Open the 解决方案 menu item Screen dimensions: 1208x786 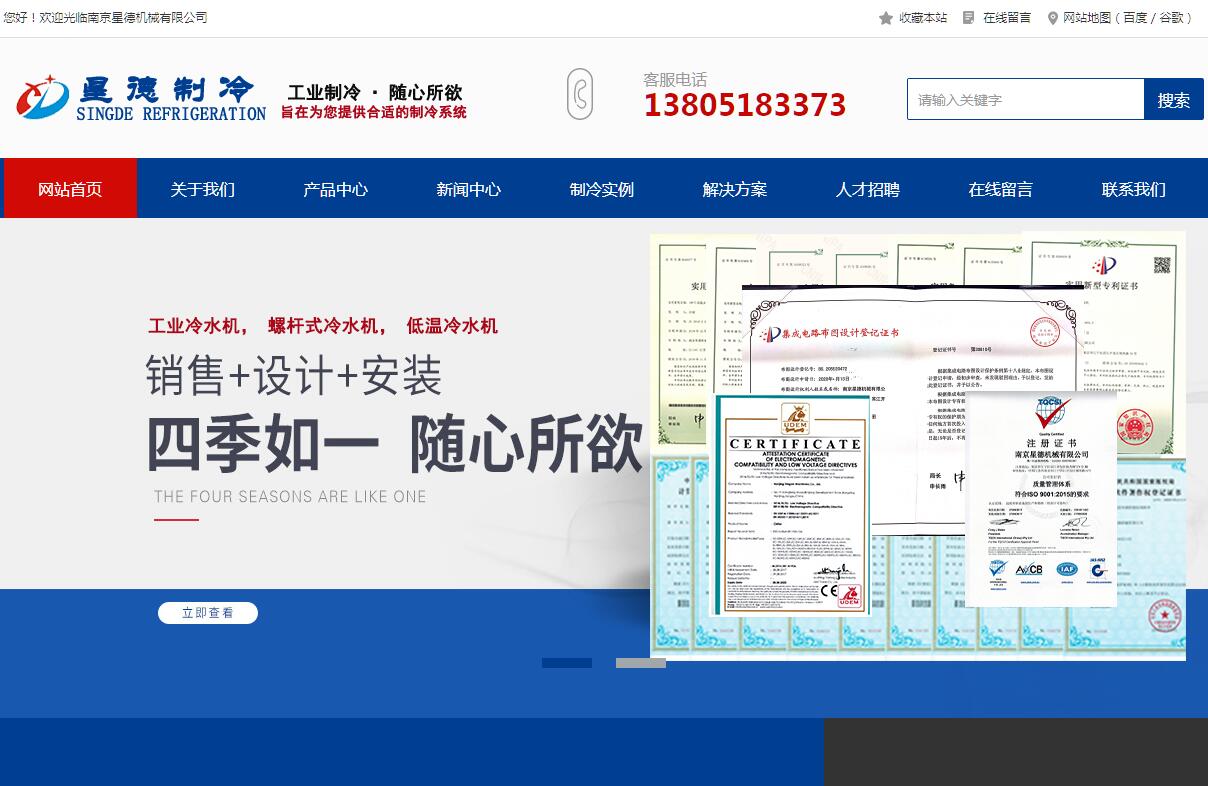(735, 188)
